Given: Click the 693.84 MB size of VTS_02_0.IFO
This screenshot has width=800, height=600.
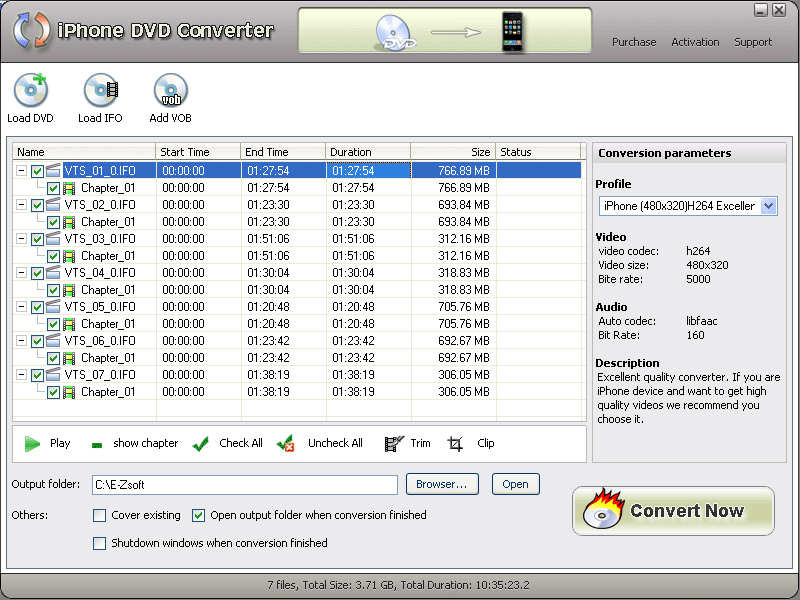Looking at the screenshot, I should [x=464, y=205].
